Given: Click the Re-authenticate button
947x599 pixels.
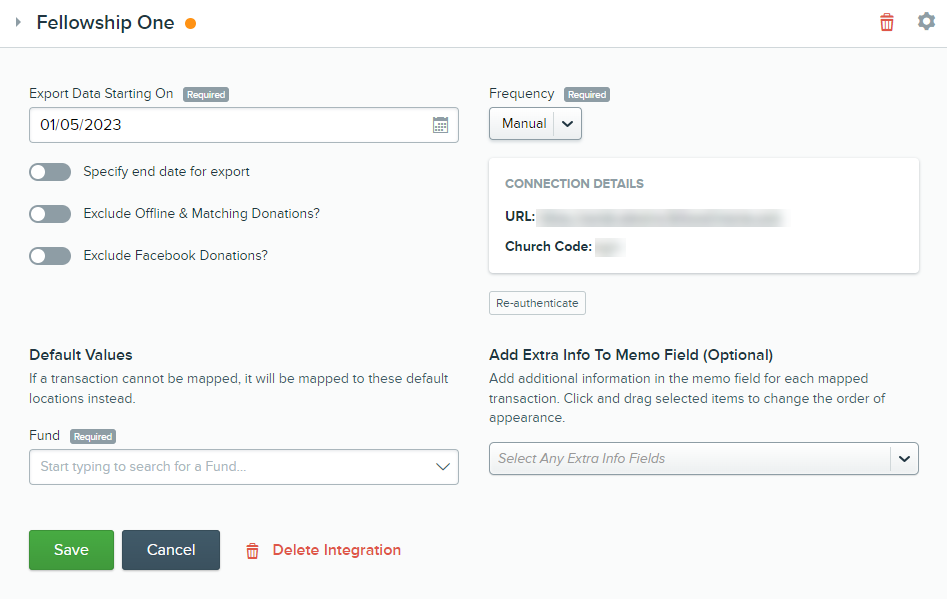Looking at the screenshot, I should pyautogui.click(x=537, y=303).
